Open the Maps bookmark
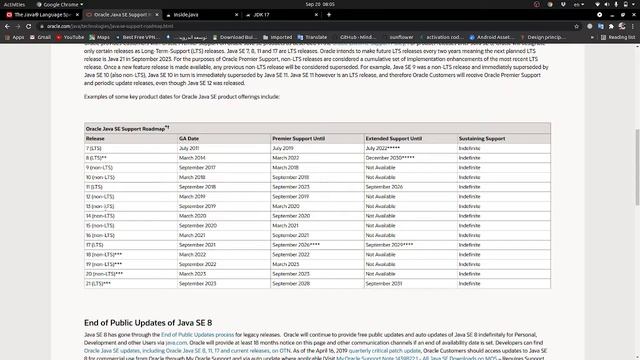Viewport: 640px width, 360px height. click(x=99, y=37)
